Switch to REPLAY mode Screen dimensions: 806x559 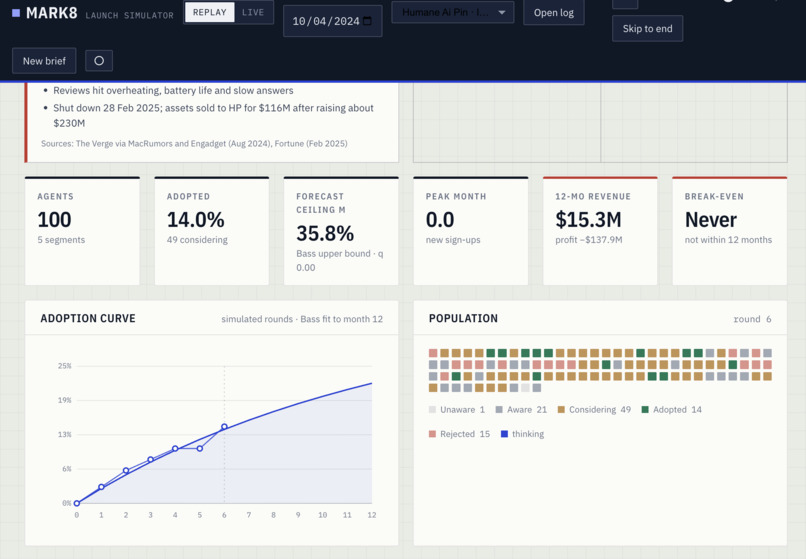click(209, 12)
